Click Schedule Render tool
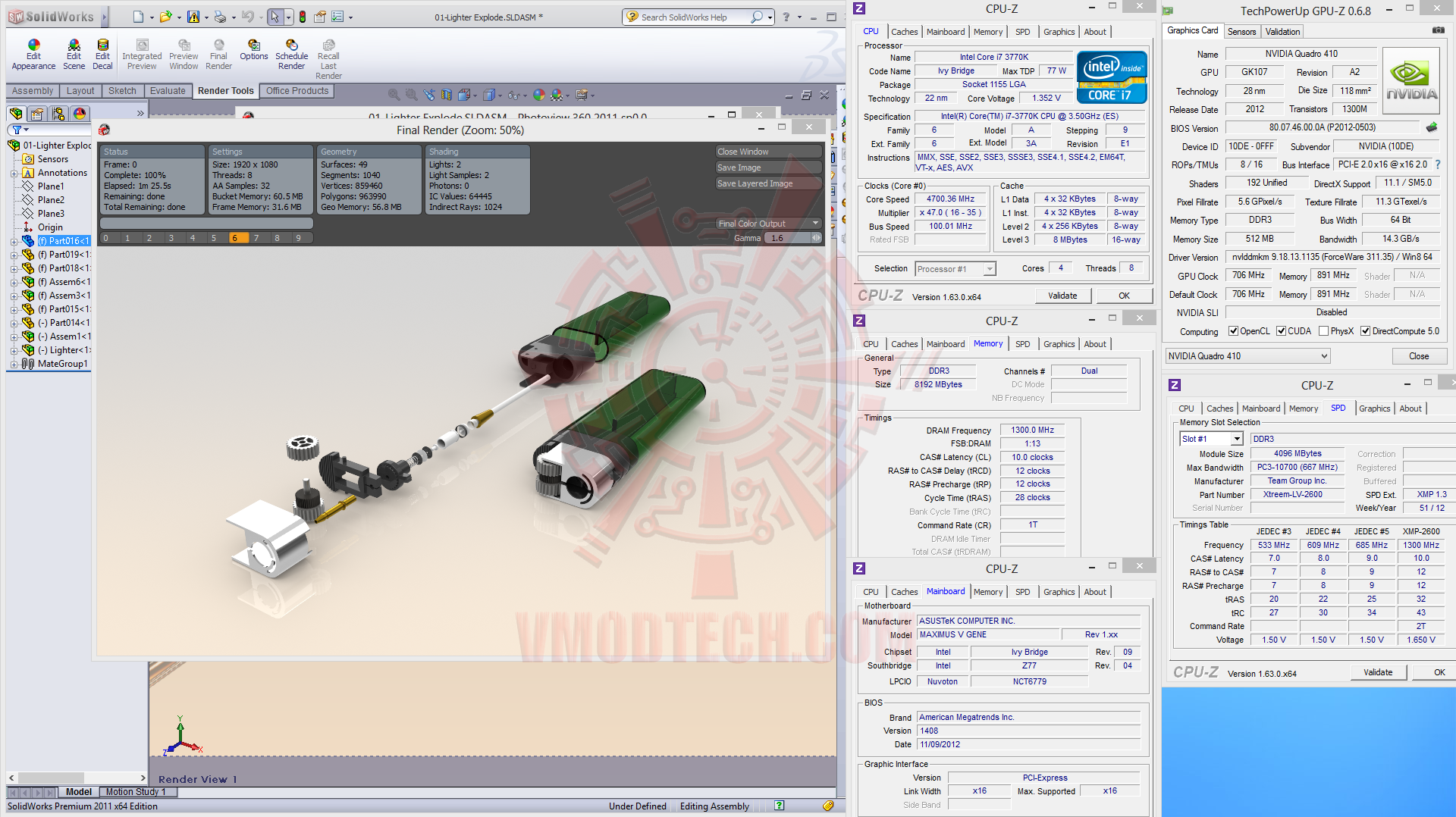Image resolution: width=1456 pixels, height=817 pixels. 291,55
